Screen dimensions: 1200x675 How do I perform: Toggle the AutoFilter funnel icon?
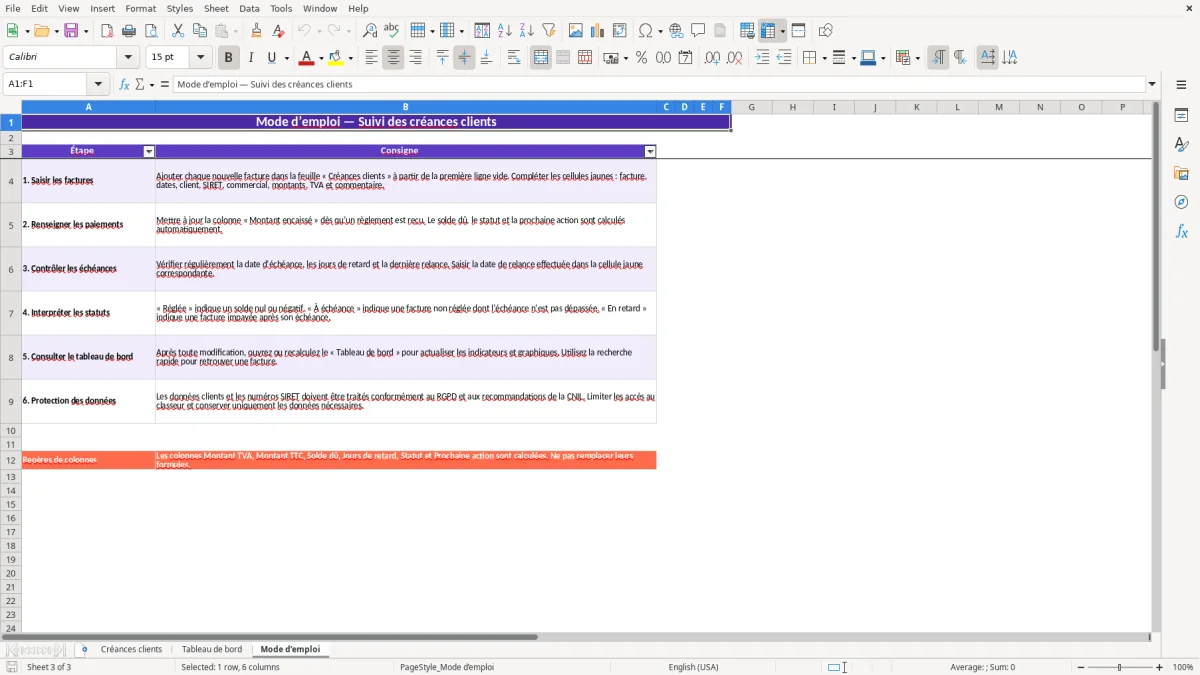pos(549,31)
